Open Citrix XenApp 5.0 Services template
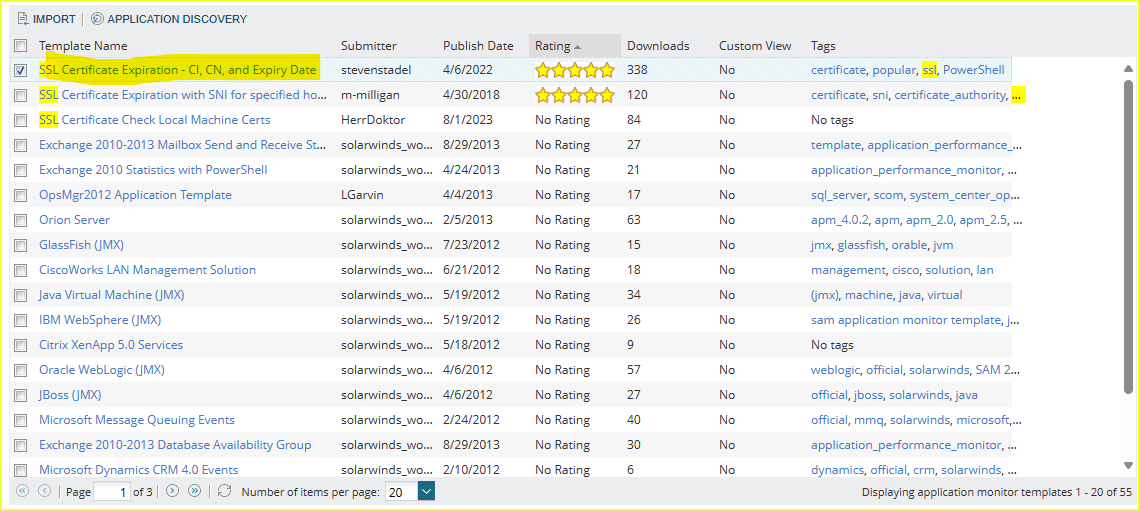This screenshot has width=1140, height=511. [111, 345]
